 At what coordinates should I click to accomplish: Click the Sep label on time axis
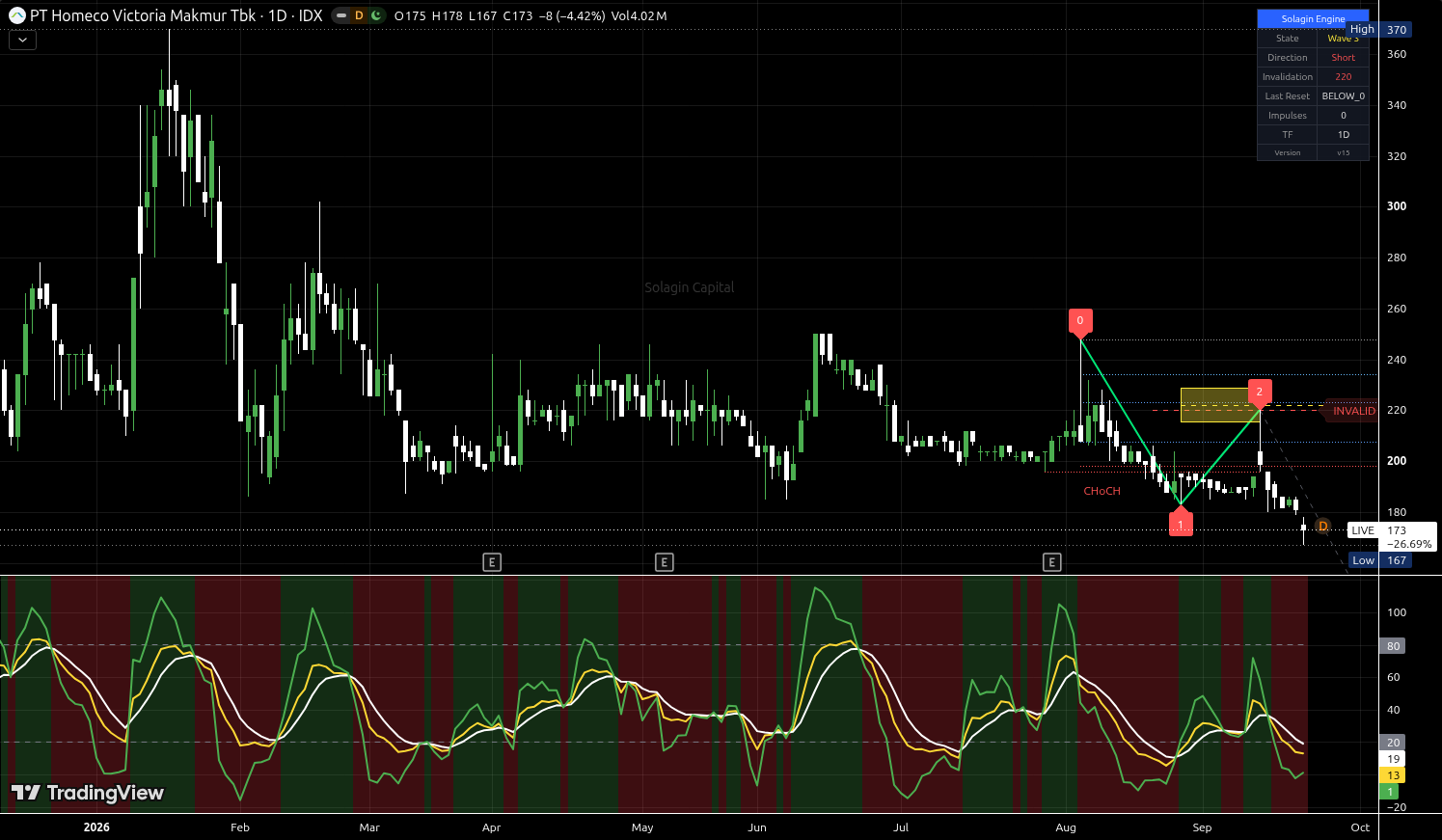click(x=1202, y=827)
